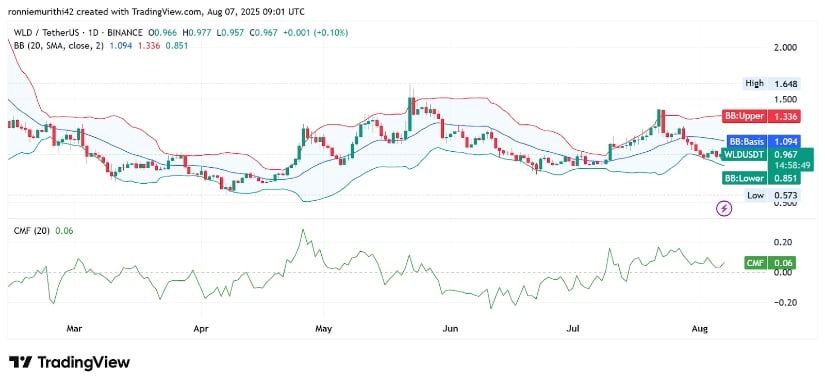This screenshot has height=385, width=825.
Task: Open the CMF (20) indicator legend
Action: tap(32, 230)
